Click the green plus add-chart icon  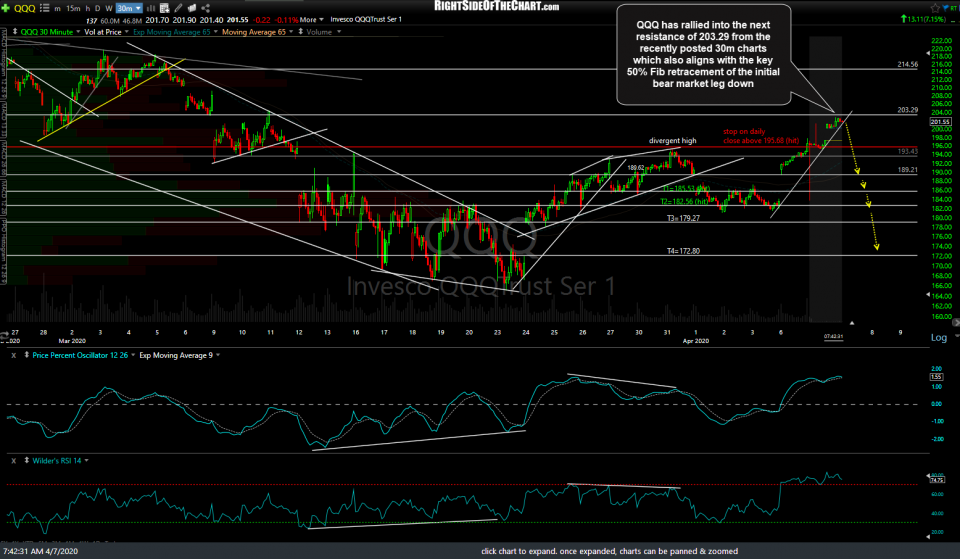pyautogui.click(x=6, y=8)
